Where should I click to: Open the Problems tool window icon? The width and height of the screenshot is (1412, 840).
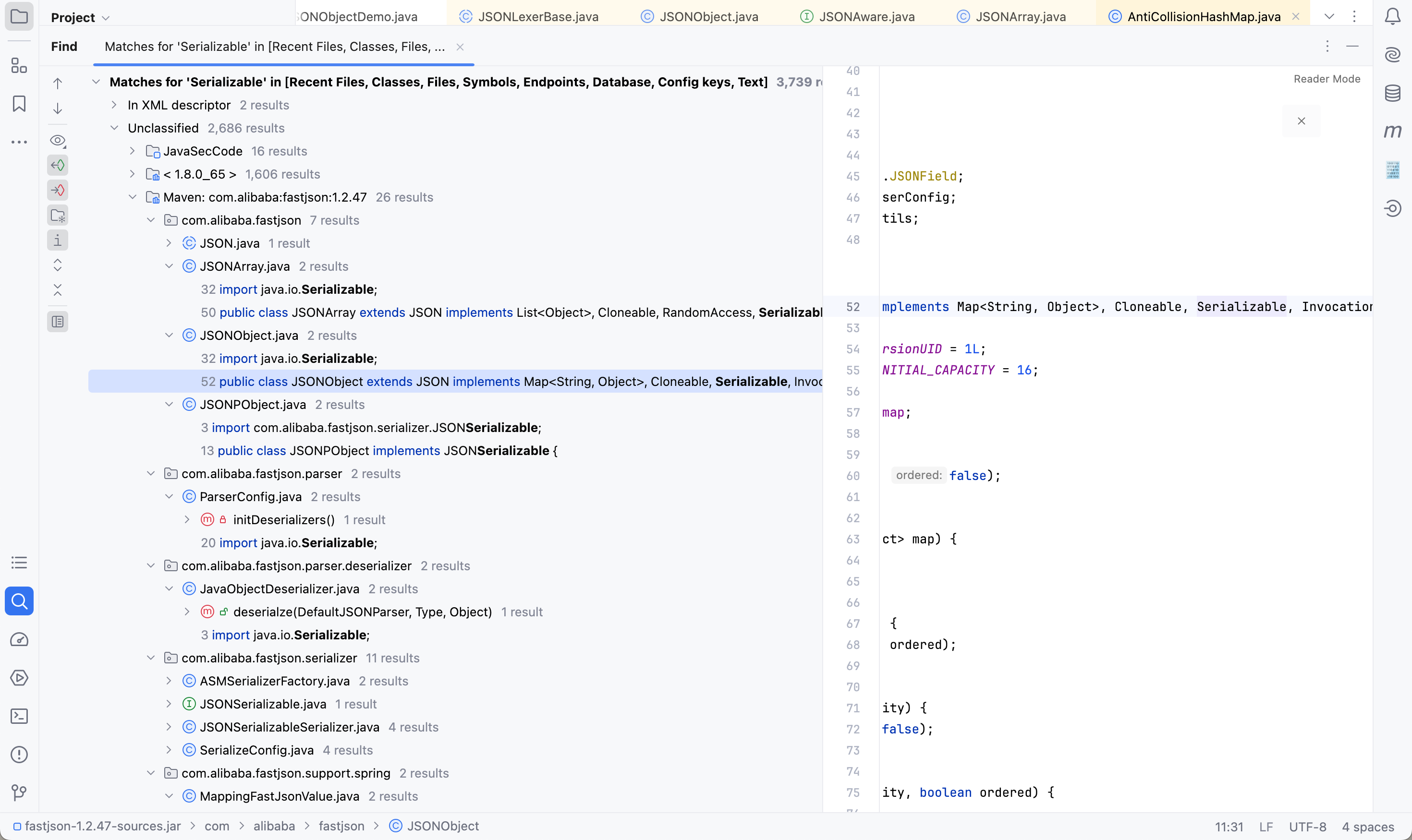pos(19,755)
